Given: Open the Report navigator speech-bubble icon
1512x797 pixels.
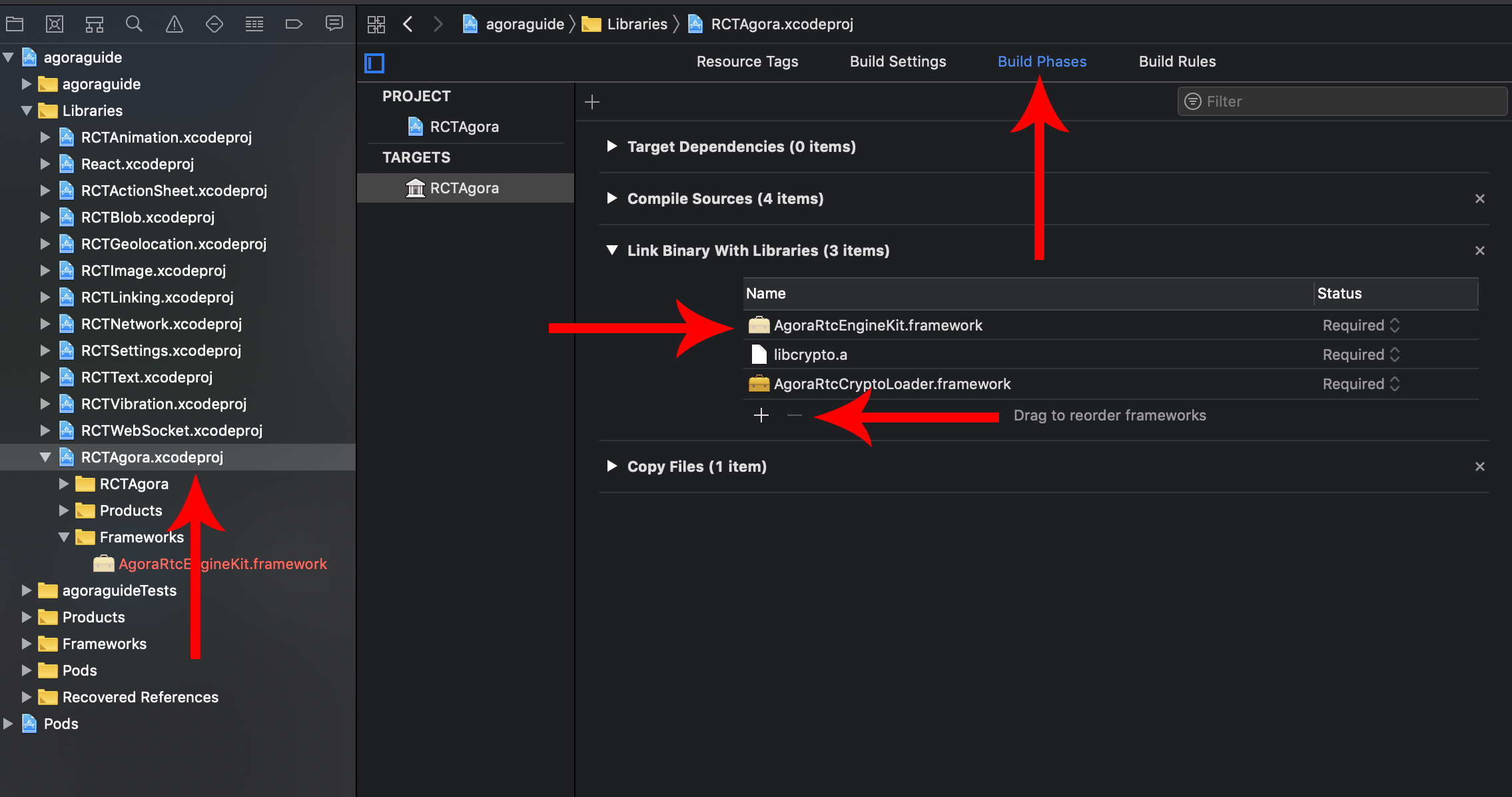Looking at the screenshot, I should (x=334, y=24).
